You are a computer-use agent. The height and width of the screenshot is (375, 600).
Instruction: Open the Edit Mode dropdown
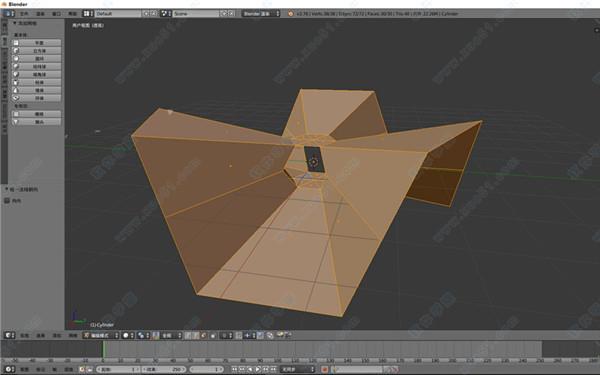coord(101,335)
